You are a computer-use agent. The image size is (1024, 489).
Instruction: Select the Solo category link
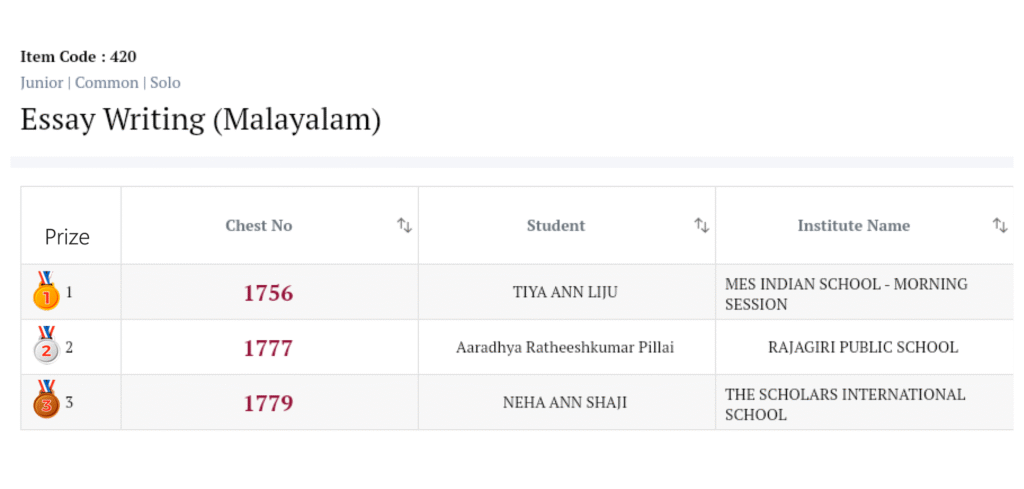pos(165,83)
